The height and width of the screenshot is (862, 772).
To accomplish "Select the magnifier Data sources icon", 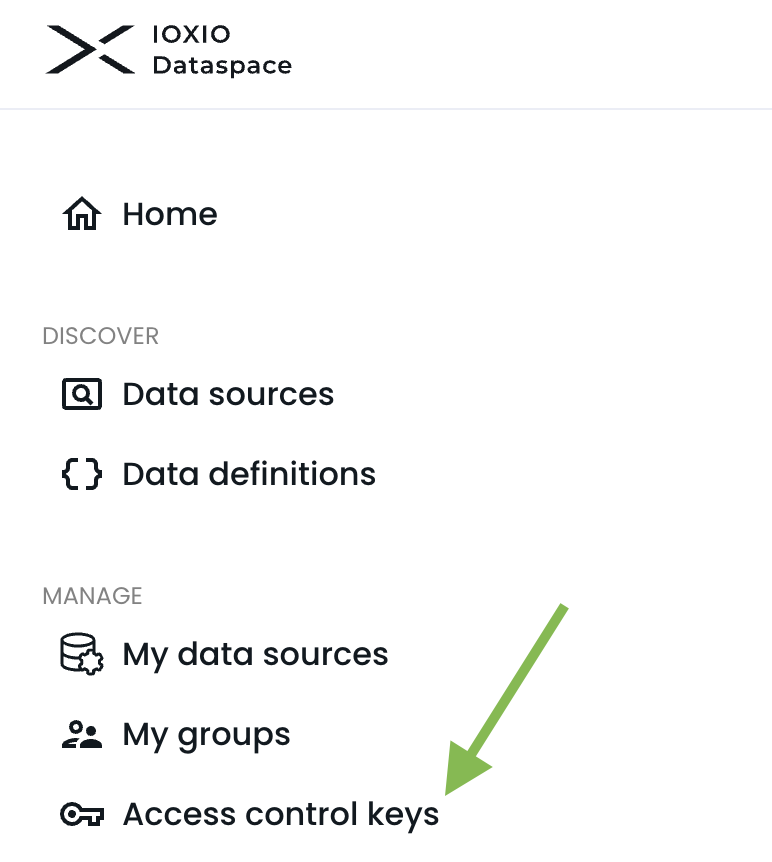I will point(83,393).
